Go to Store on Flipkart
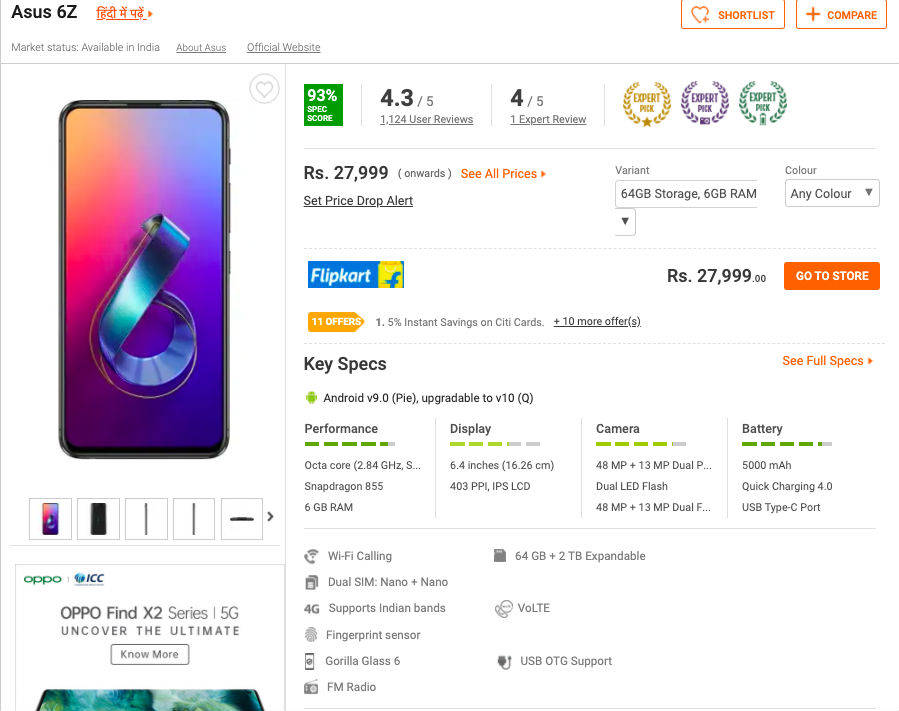Image resolution: width=899 pixels, height=711 pixels. click(x=832, y=276)
